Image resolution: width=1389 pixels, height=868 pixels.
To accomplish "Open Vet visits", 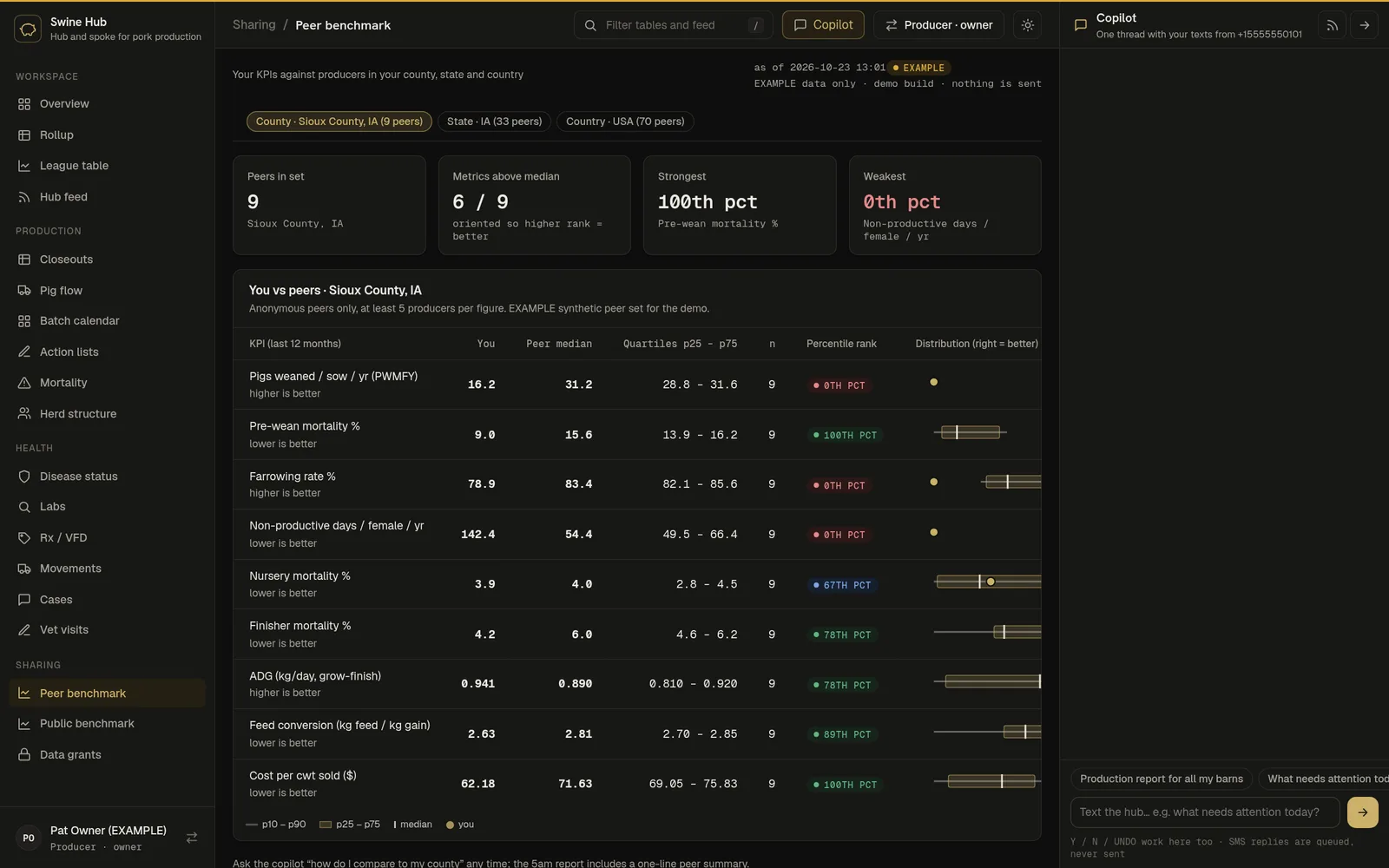I will pos(108,630).
